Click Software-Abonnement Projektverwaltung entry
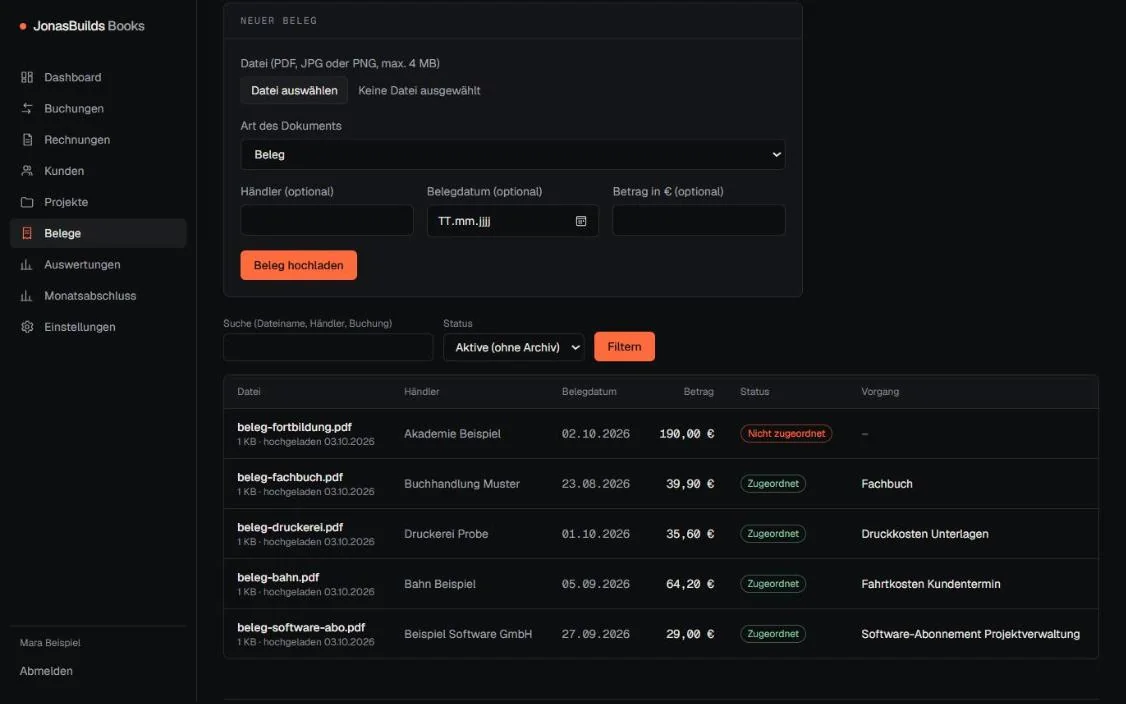 pyautogui.click(x=970, y=634)
